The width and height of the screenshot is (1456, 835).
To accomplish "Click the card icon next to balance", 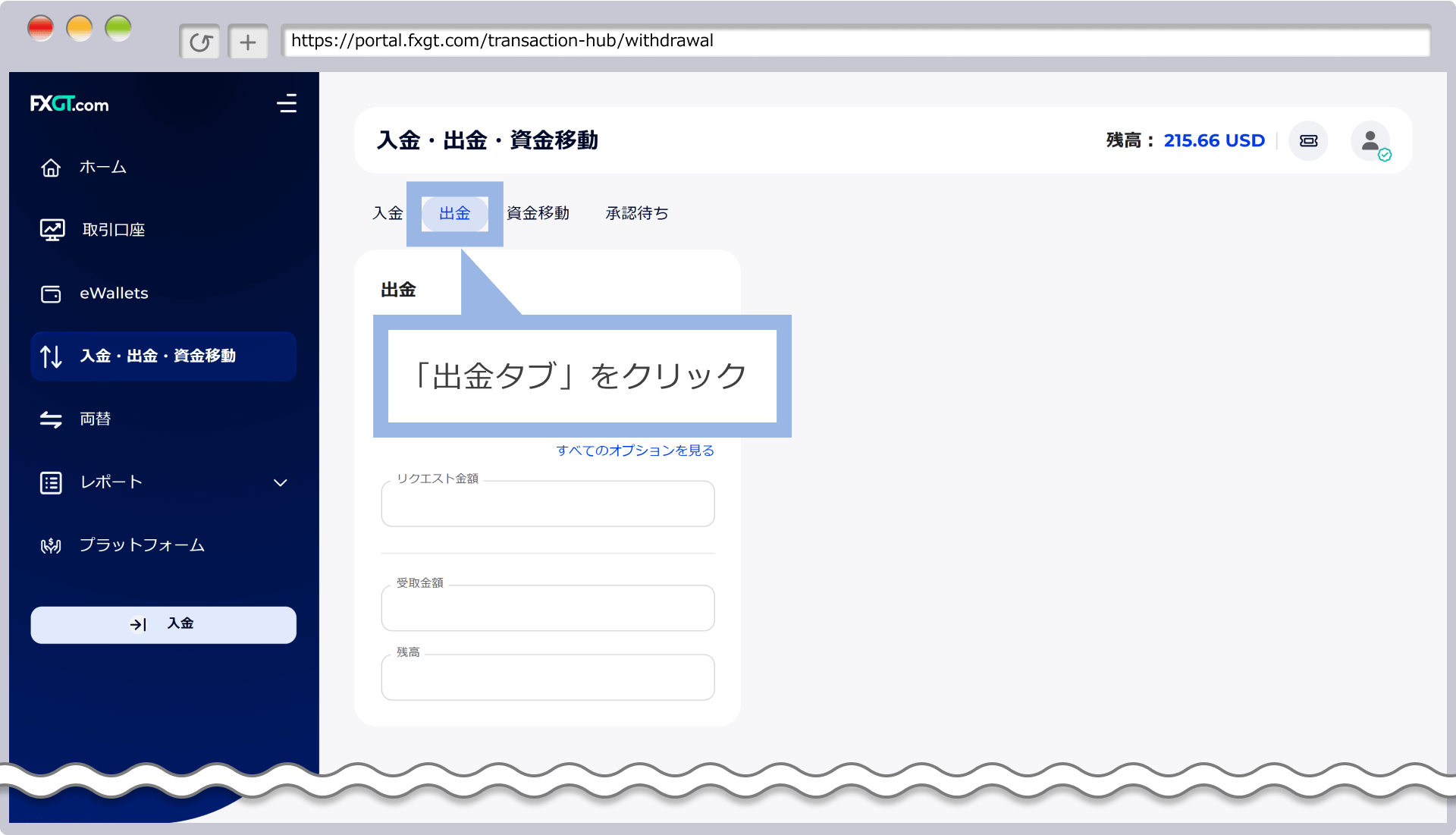I will (1308, 140).
